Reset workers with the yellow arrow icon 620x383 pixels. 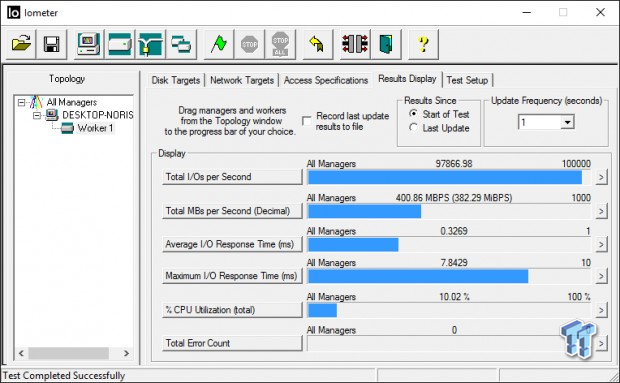[x=318, y=44]
